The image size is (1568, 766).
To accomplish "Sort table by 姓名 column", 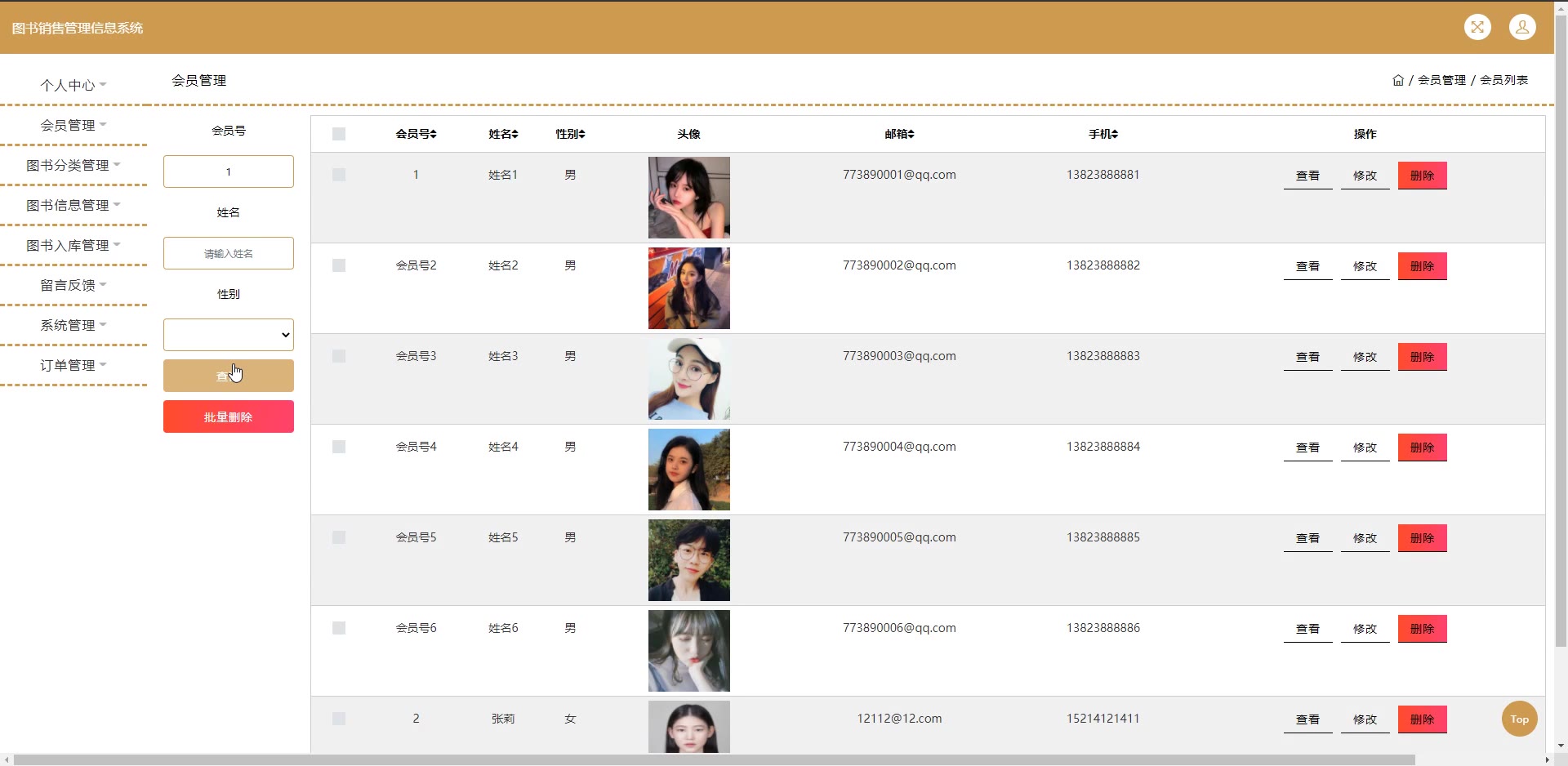I will pyautogui.click(x=503, y=134).
